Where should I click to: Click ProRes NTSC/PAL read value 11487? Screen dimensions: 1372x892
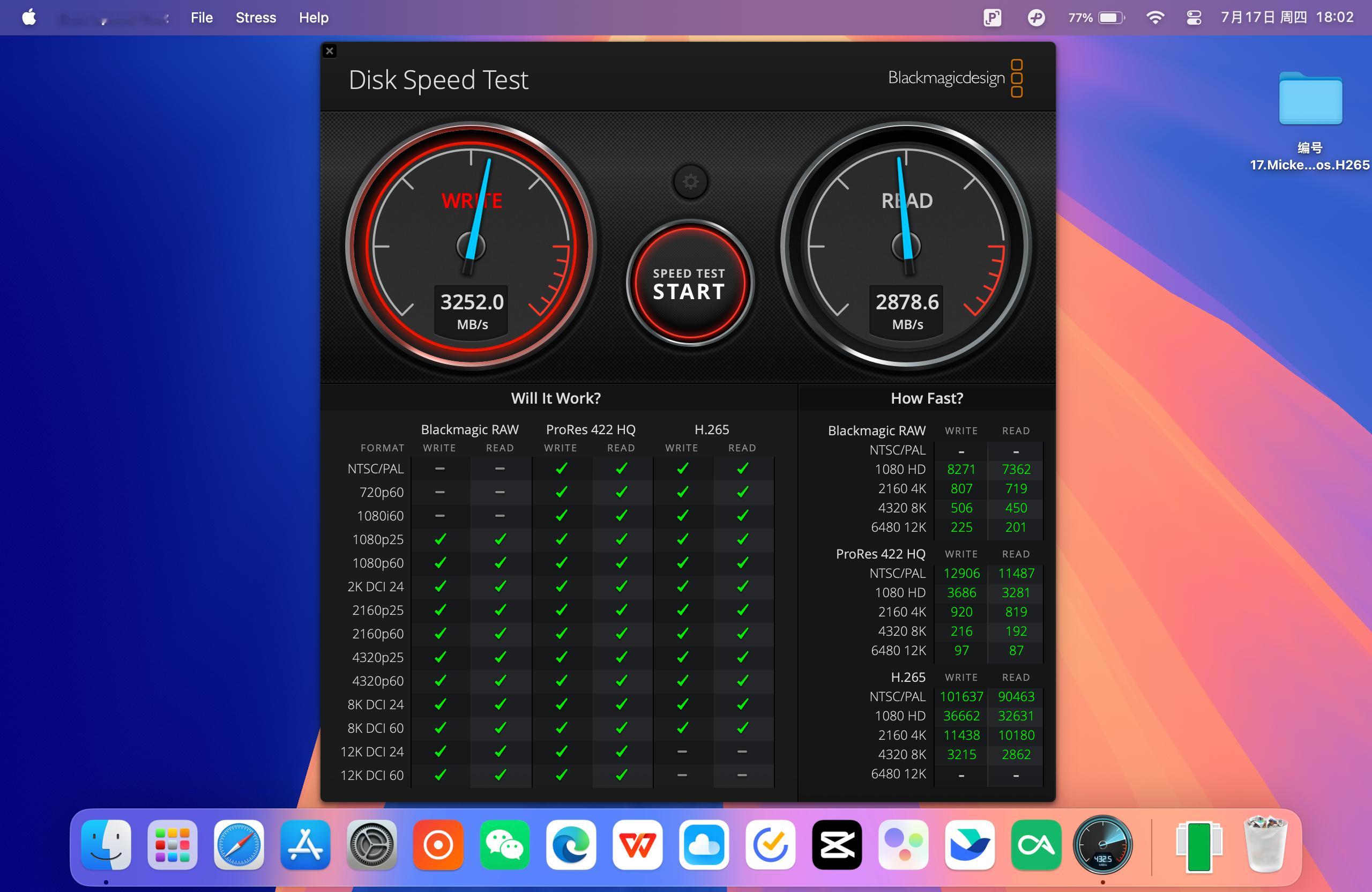(1016, 573)
